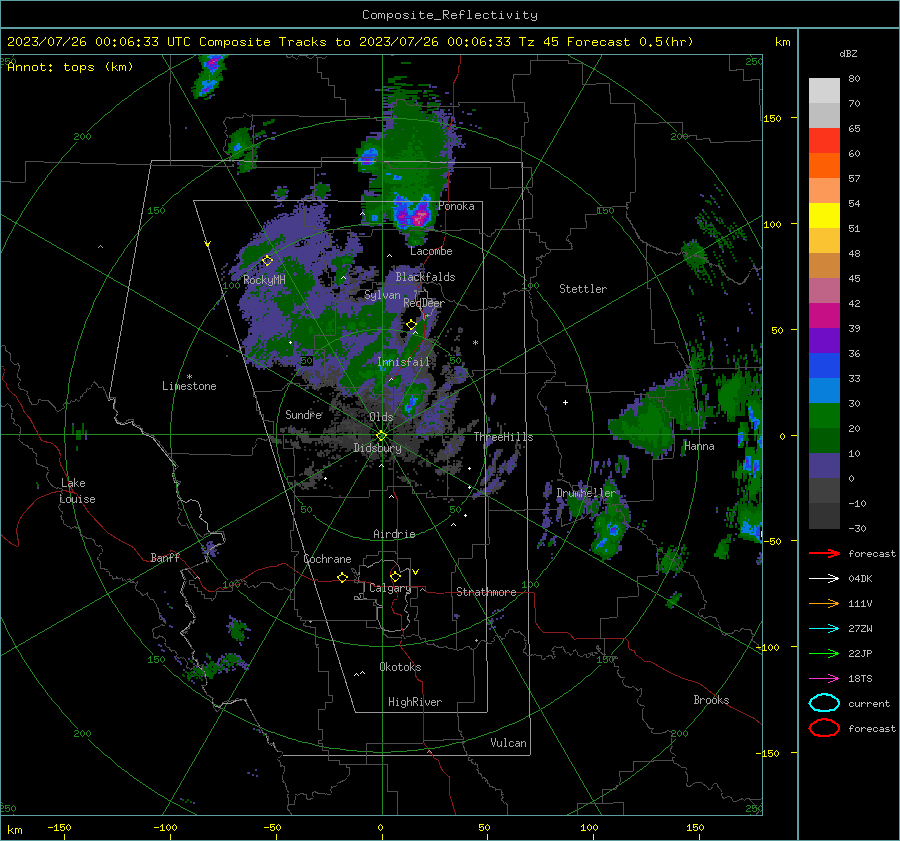The image size is (900, 841).
Task: Click the yellow diamond marker below Cochrane
Action: (x=342, y=577)
